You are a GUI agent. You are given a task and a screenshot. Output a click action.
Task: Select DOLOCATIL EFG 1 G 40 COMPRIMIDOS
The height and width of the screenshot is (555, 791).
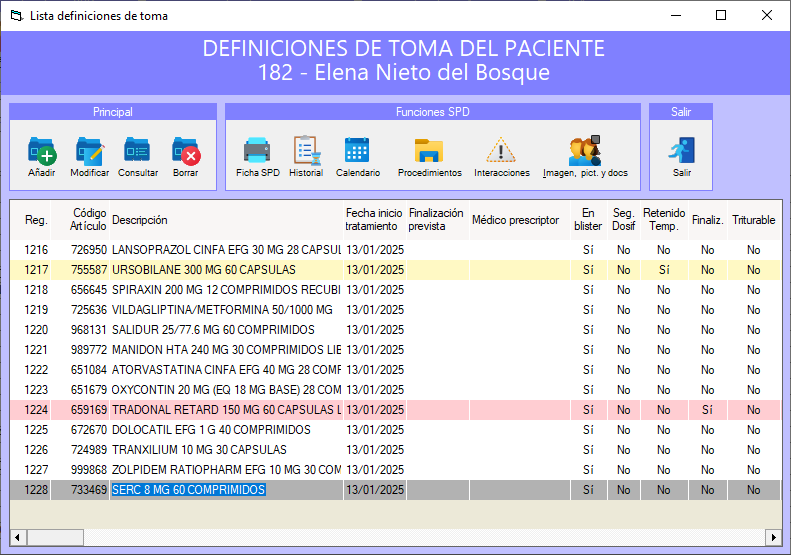(395, 430)
